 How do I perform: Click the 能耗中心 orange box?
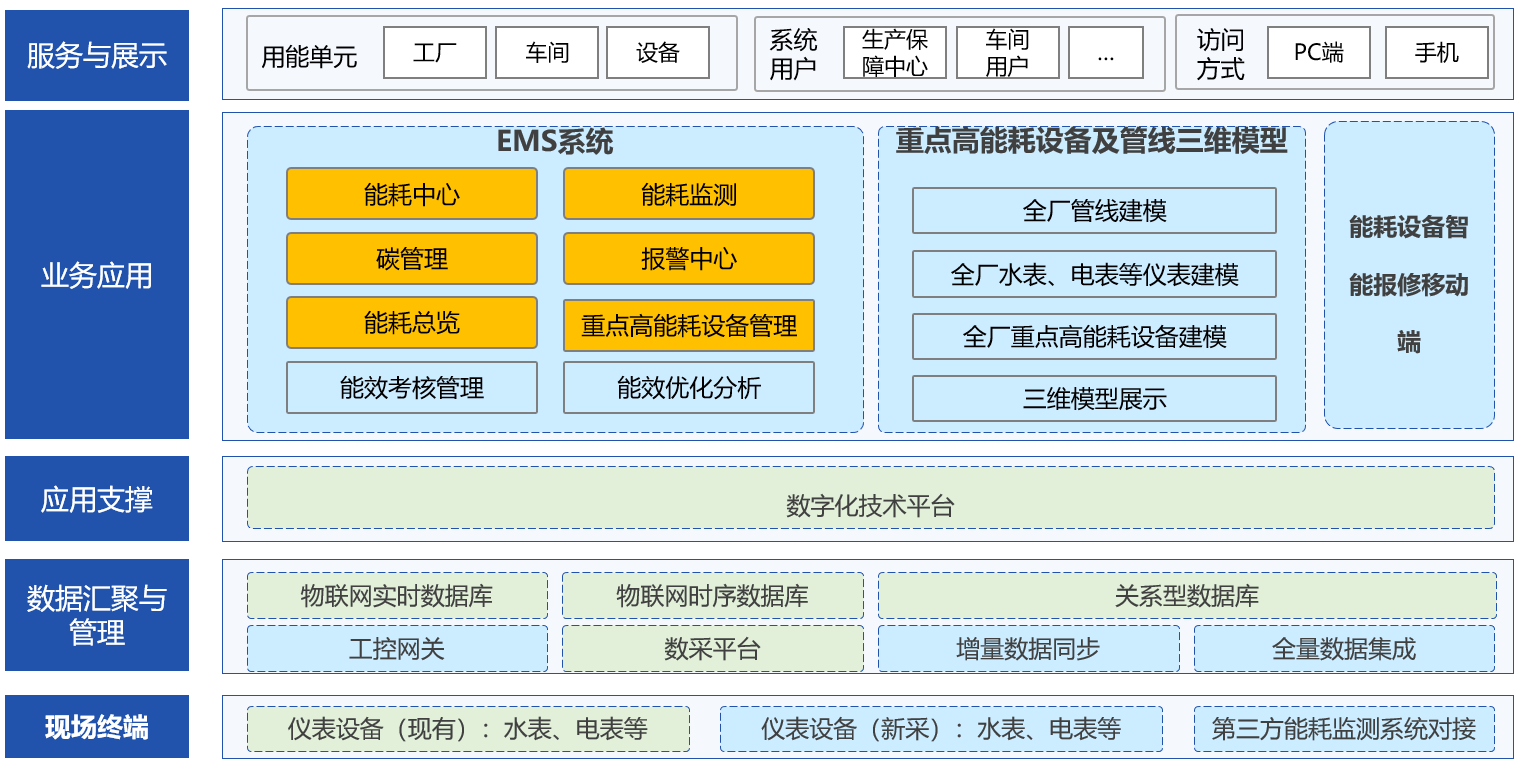pyautogui.click(x=411, y=194)
